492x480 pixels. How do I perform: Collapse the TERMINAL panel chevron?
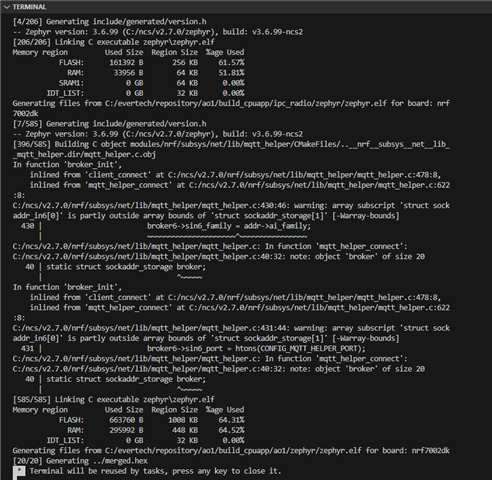(7, 7)
